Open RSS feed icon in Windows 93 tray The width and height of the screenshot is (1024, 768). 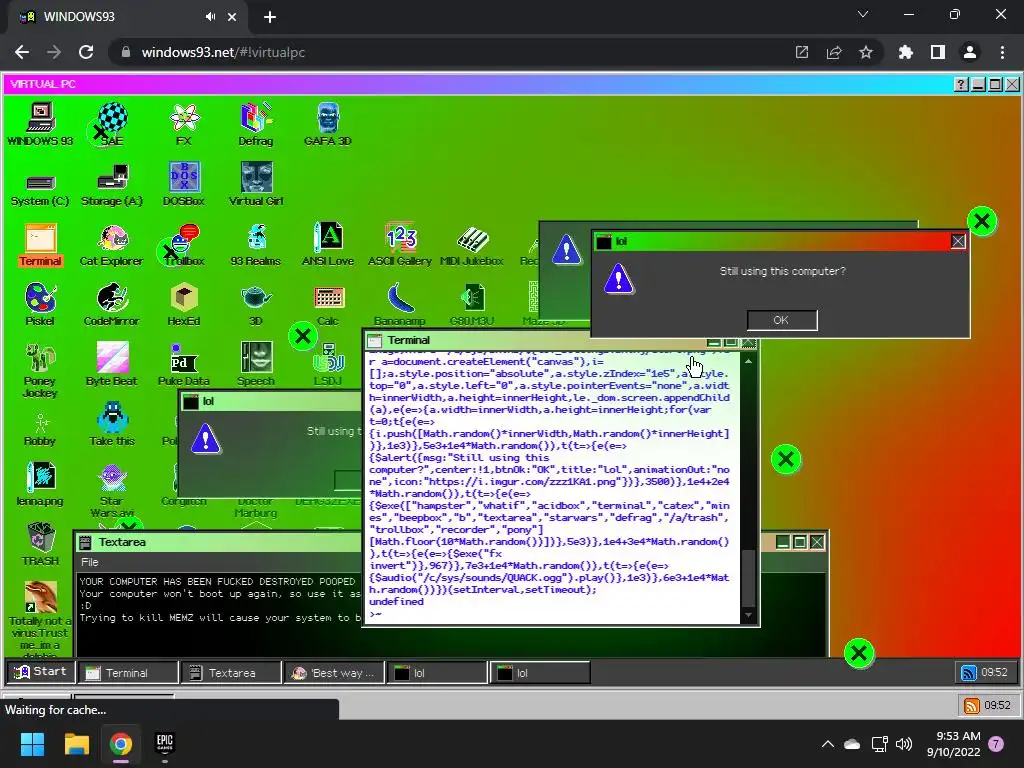coord(968,673)
